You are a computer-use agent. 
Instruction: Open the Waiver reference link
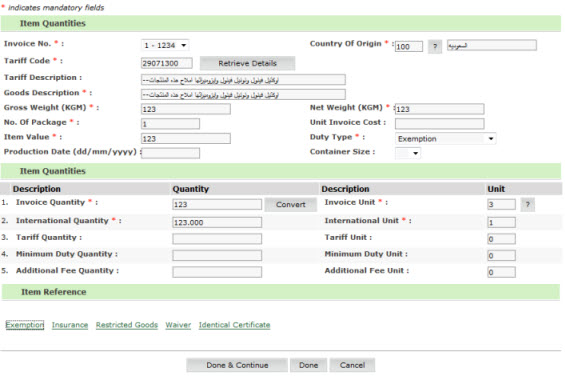[x=178, y=325]
